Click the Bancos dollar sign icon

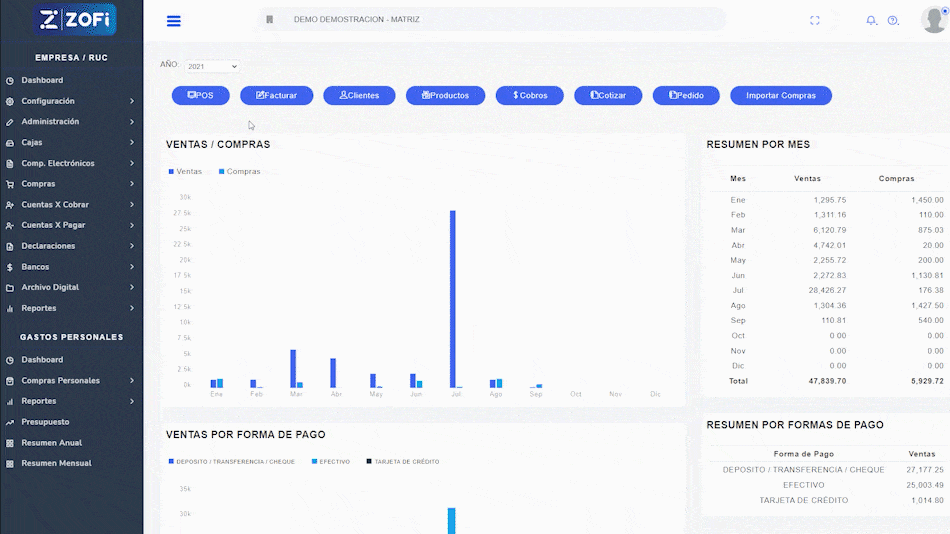point(9,267)
